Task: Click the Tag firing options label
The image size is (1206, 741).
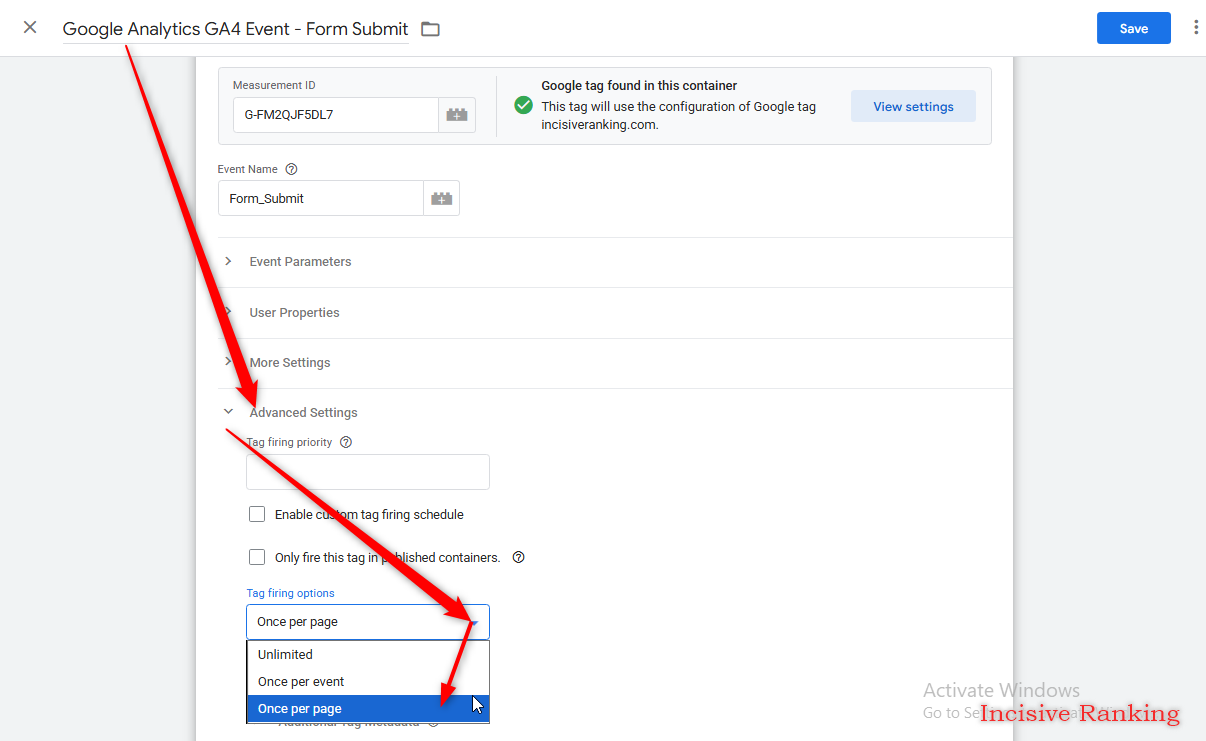Action: pyautogui.click(x=290, y=593)
